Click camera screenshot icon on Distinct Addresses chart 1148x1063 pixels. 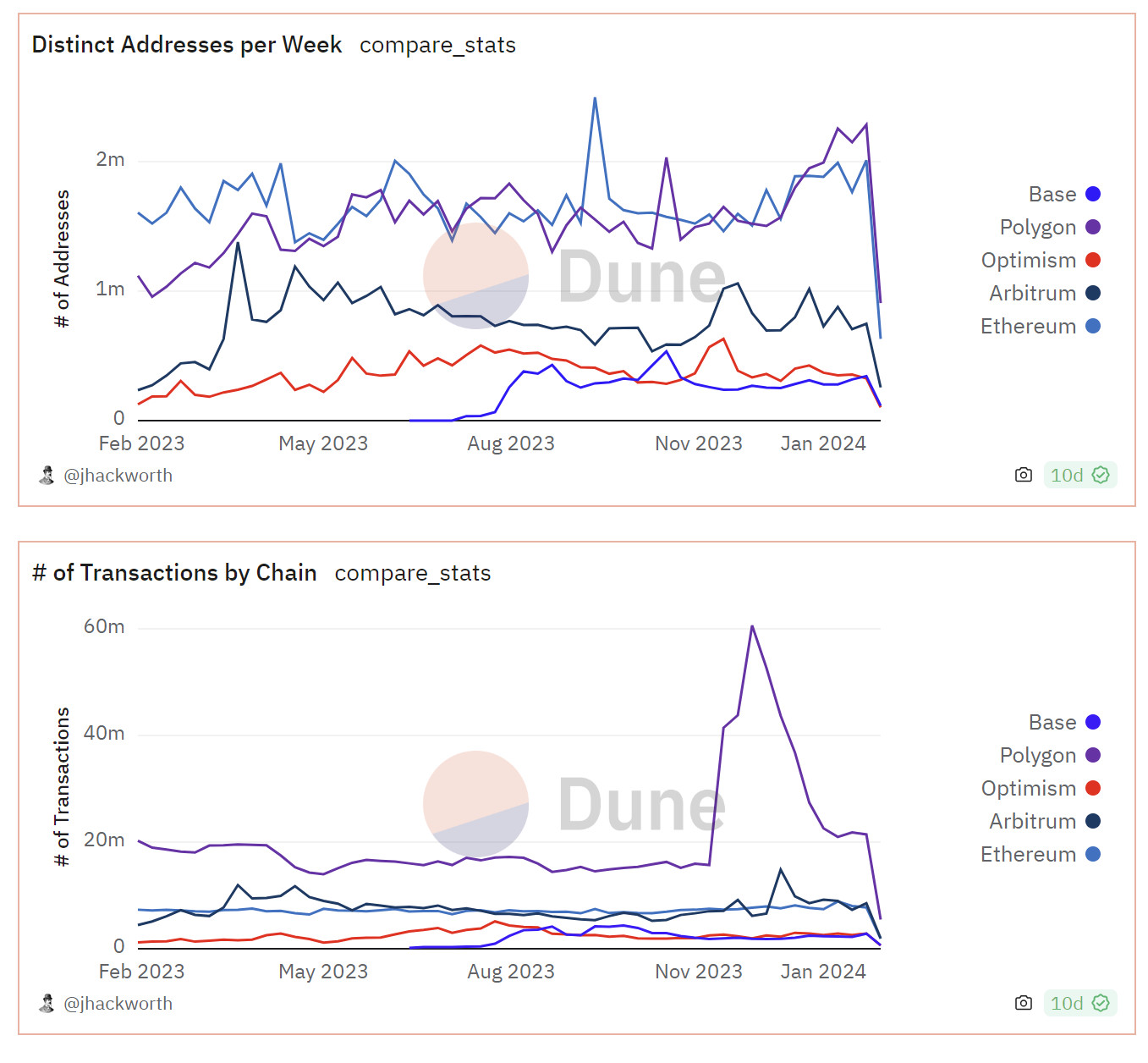[1023, 475]
